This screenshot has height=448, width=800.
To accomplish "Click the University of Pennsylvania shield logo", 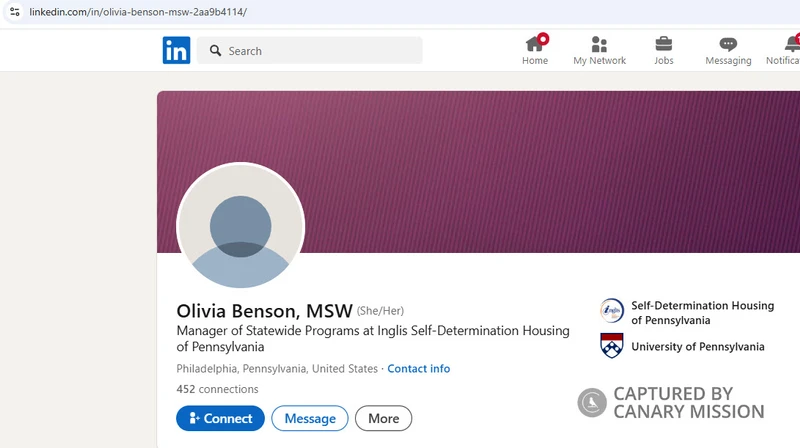I will 612,346.
